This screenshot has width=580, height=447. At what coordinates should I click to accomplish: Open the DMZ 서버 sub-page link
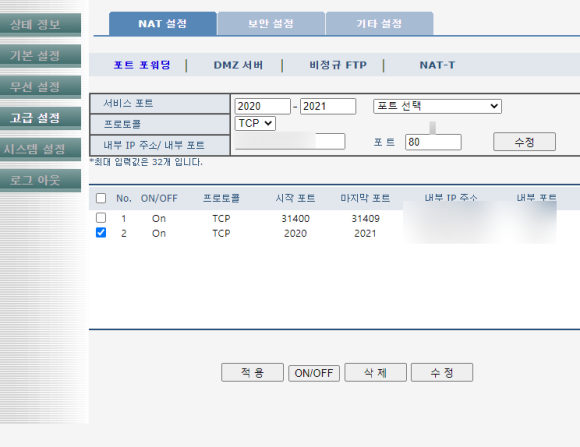[238, 65]
